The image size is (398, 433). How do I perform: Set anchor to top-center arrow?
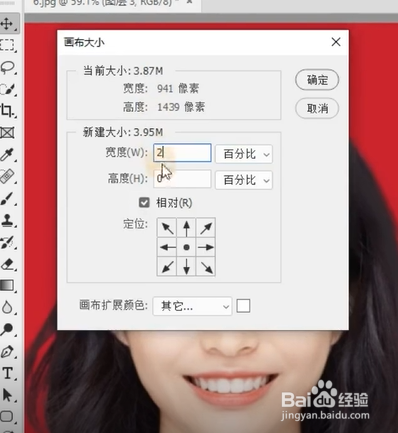coord(187,228)
